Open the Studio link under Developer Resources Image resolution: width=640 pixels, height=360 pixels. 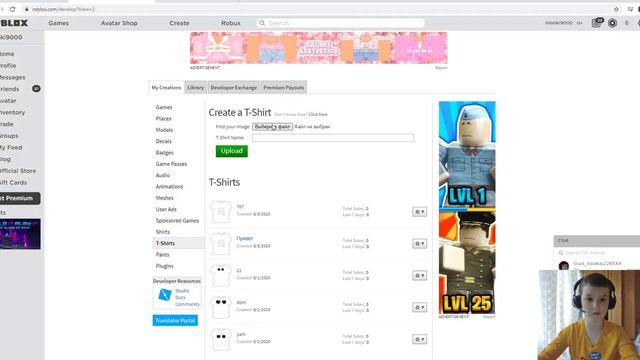pyautogui.click(x=182, y=291)
